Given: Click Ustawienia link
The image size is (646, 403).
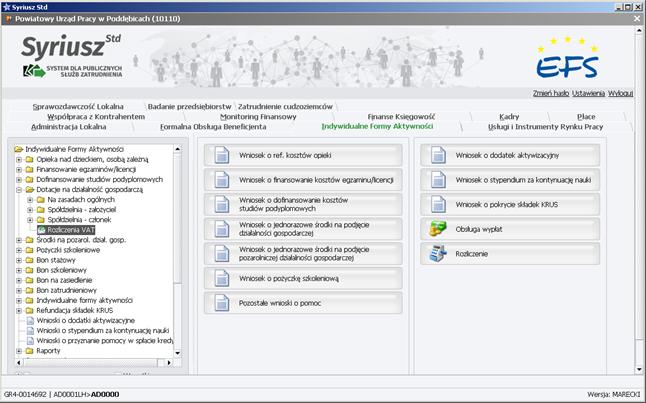Looking at the screenshot, I should pos(588,94).
